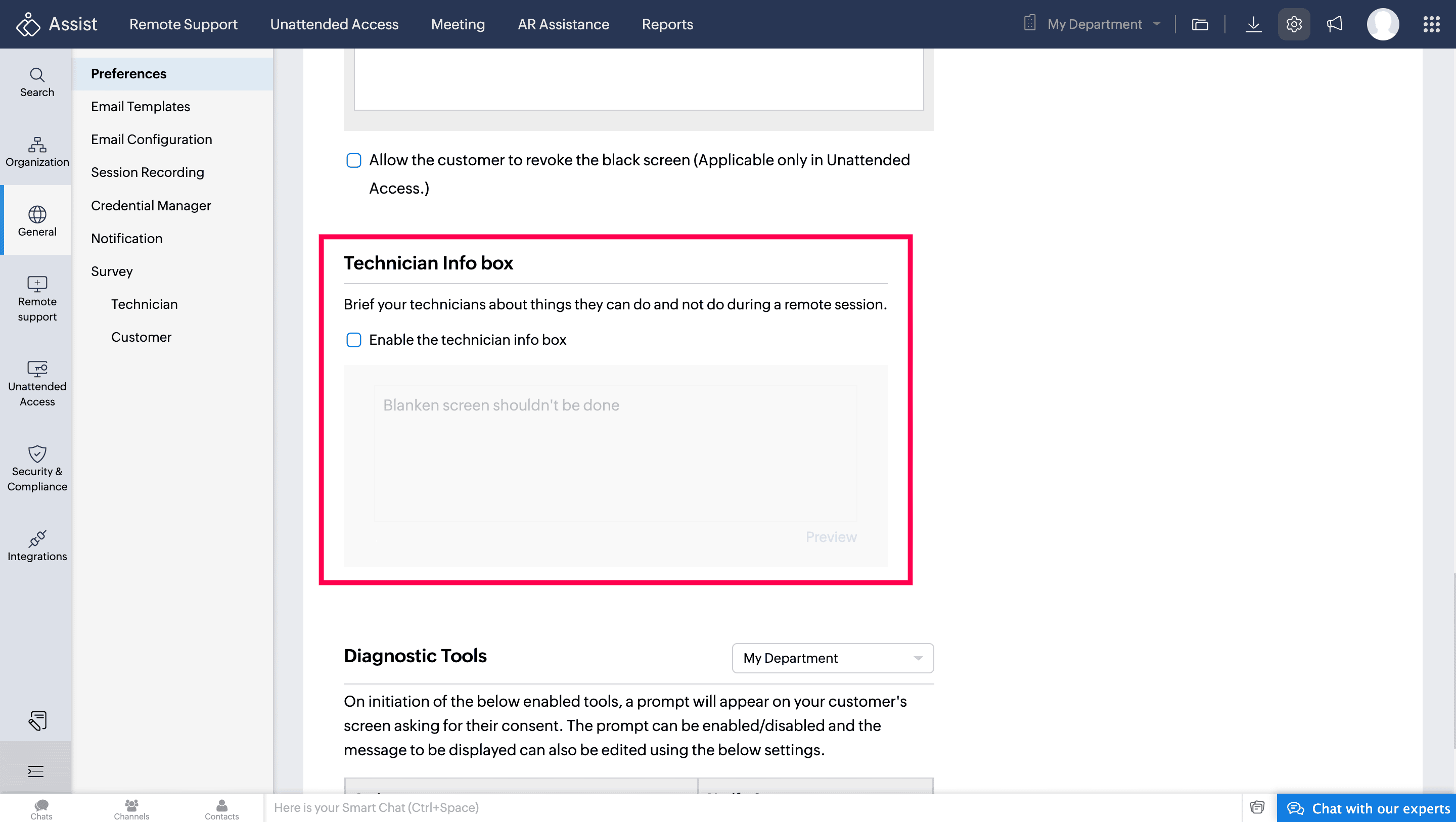Screen dimensions: 1456x822
Task: Click the download icon in header
Action: point(1253,24)
